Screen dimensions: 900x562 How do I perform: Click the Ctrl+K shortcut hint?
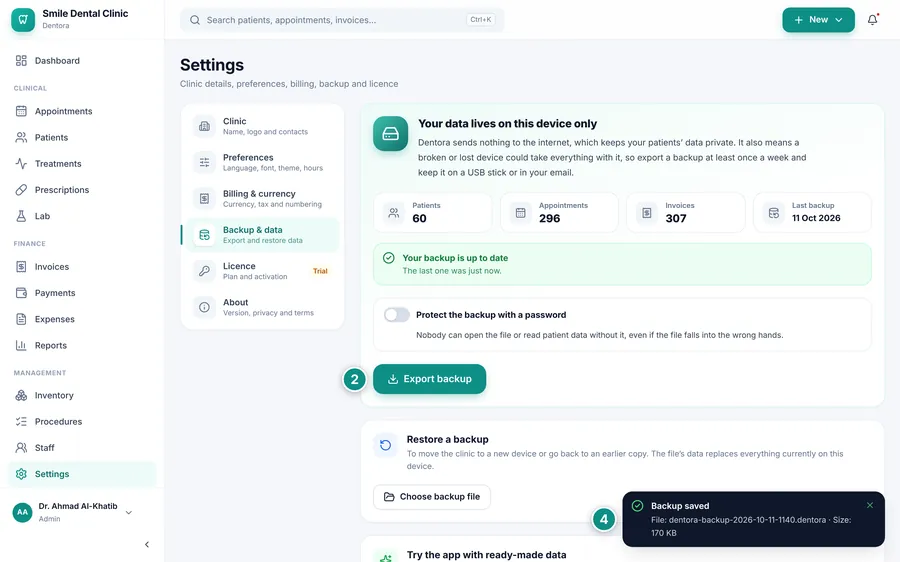(x=480, y=20)
